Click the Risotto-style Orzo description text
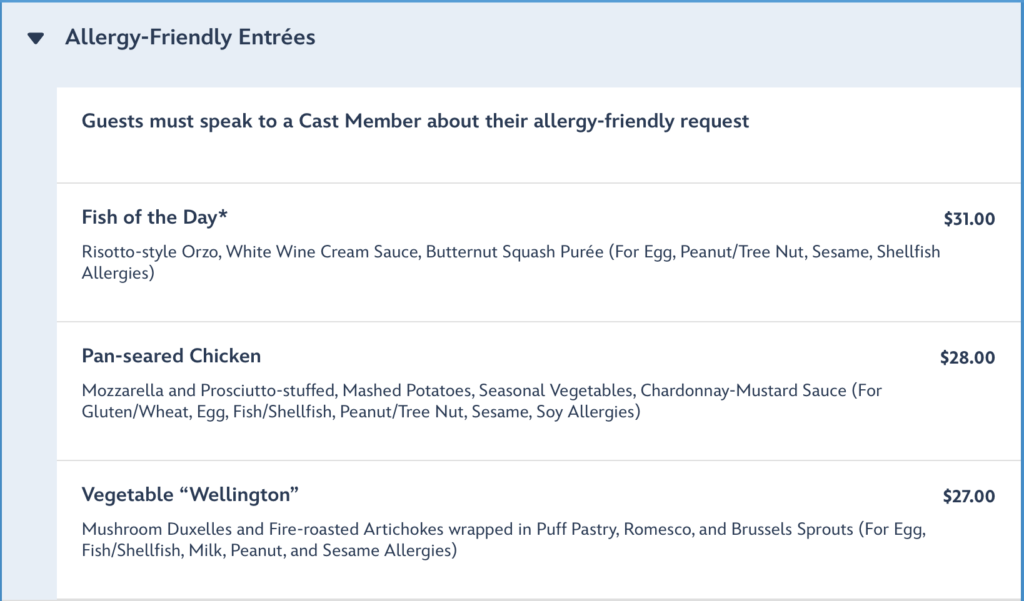 pos(511,262)
